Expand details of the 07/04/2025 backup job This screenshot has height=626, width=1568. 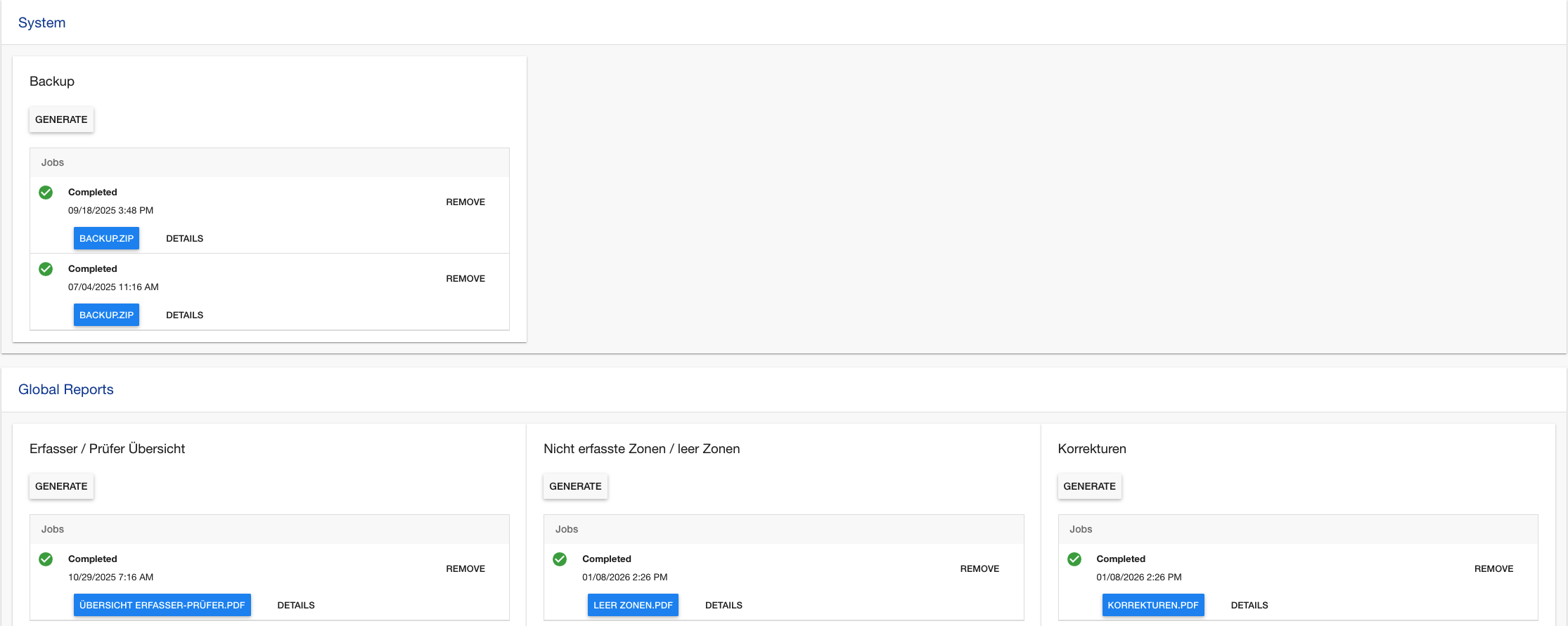pyautogui.click(x=184, y=315)
